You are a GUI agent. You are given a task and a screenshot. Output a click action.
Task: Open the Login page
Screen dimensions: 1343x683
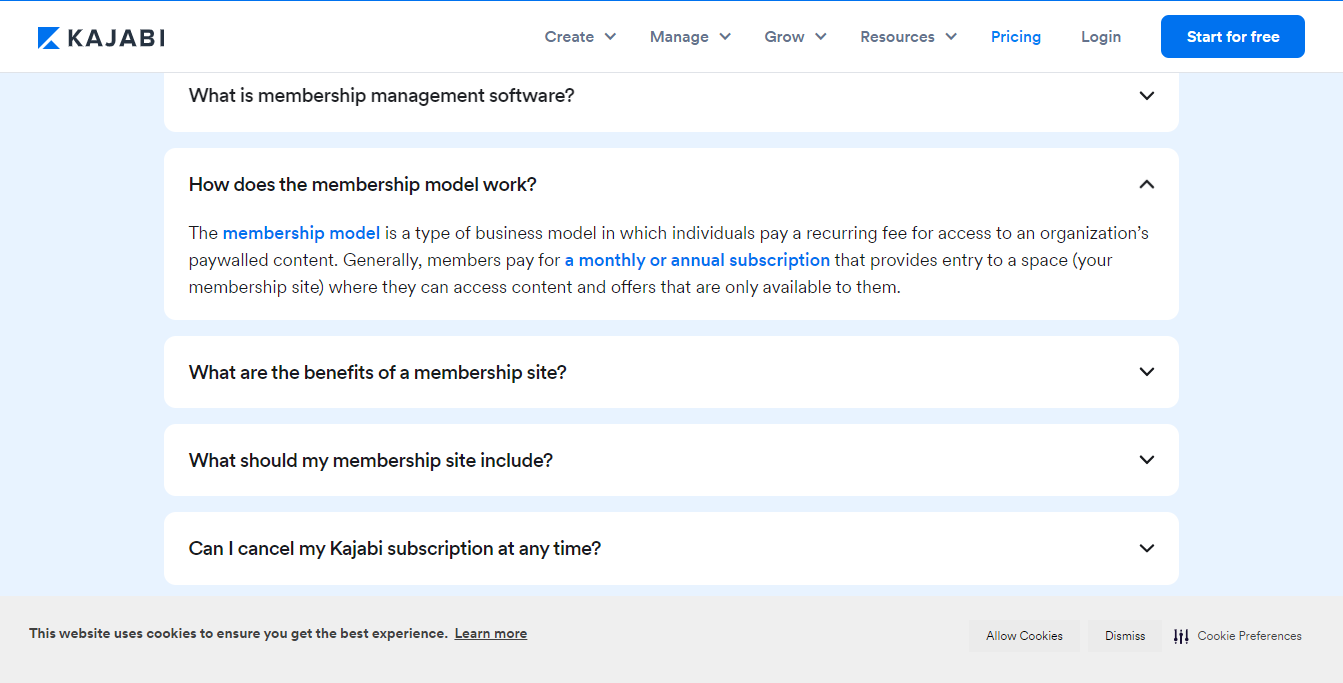pyautogui.click(x=1101, y=37)
